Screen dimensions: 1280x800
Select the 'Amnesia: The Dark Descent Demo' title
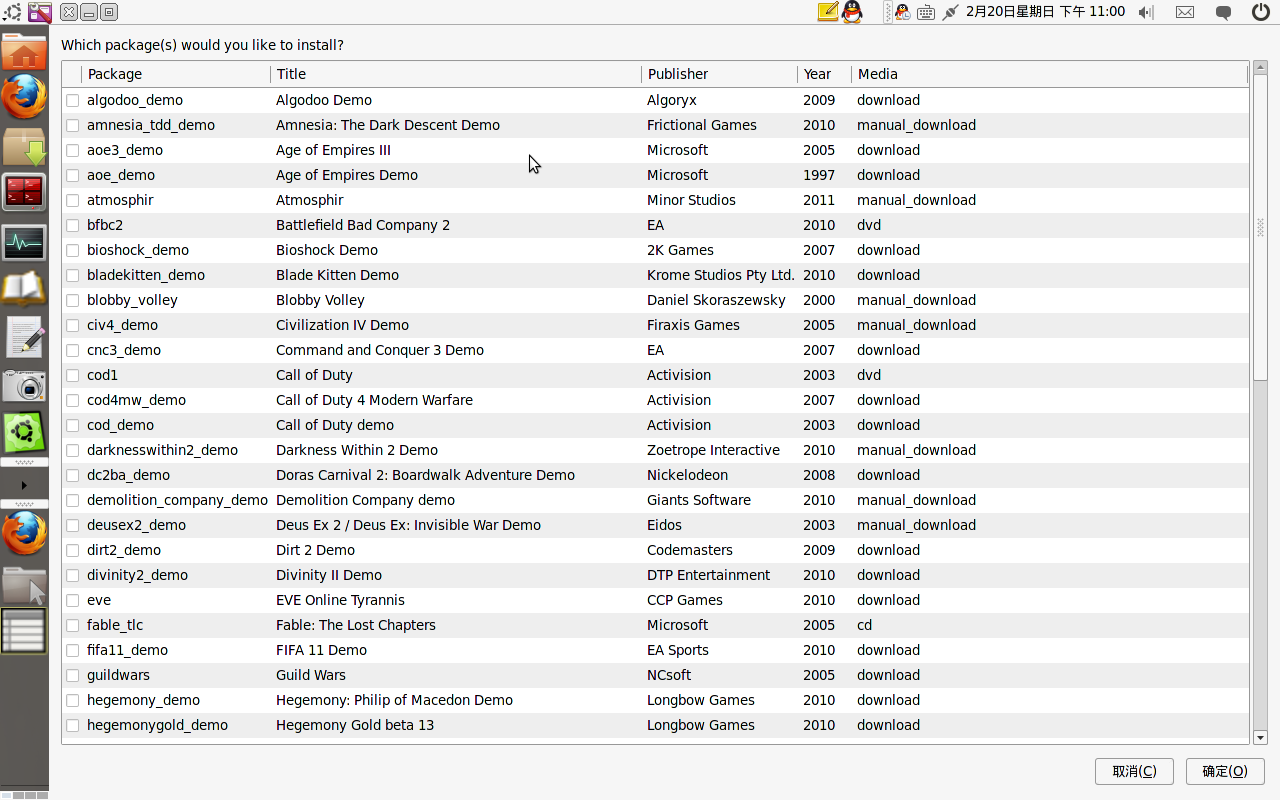pos(388,125)
